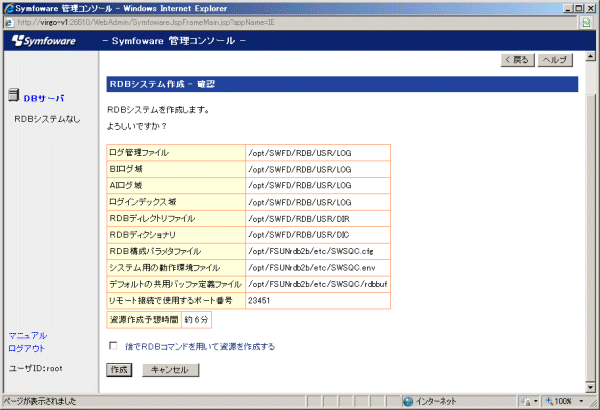Screen dimensions: 600x410
Task: Click the vertical scrollbar down arrow
Action: click(x=590, y=384)
